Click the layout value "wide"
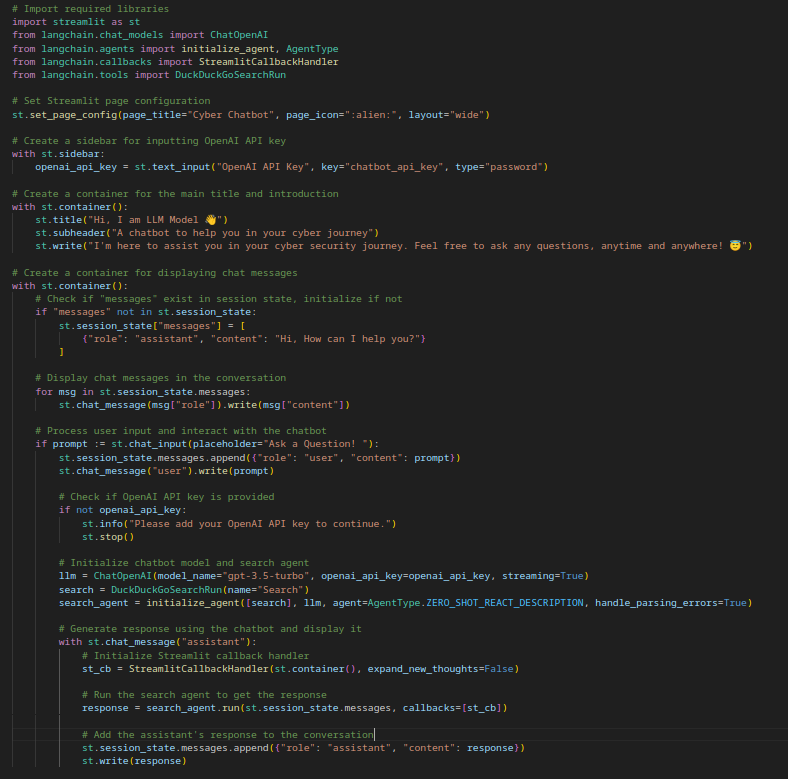788x779 pixels. point(467,115)
